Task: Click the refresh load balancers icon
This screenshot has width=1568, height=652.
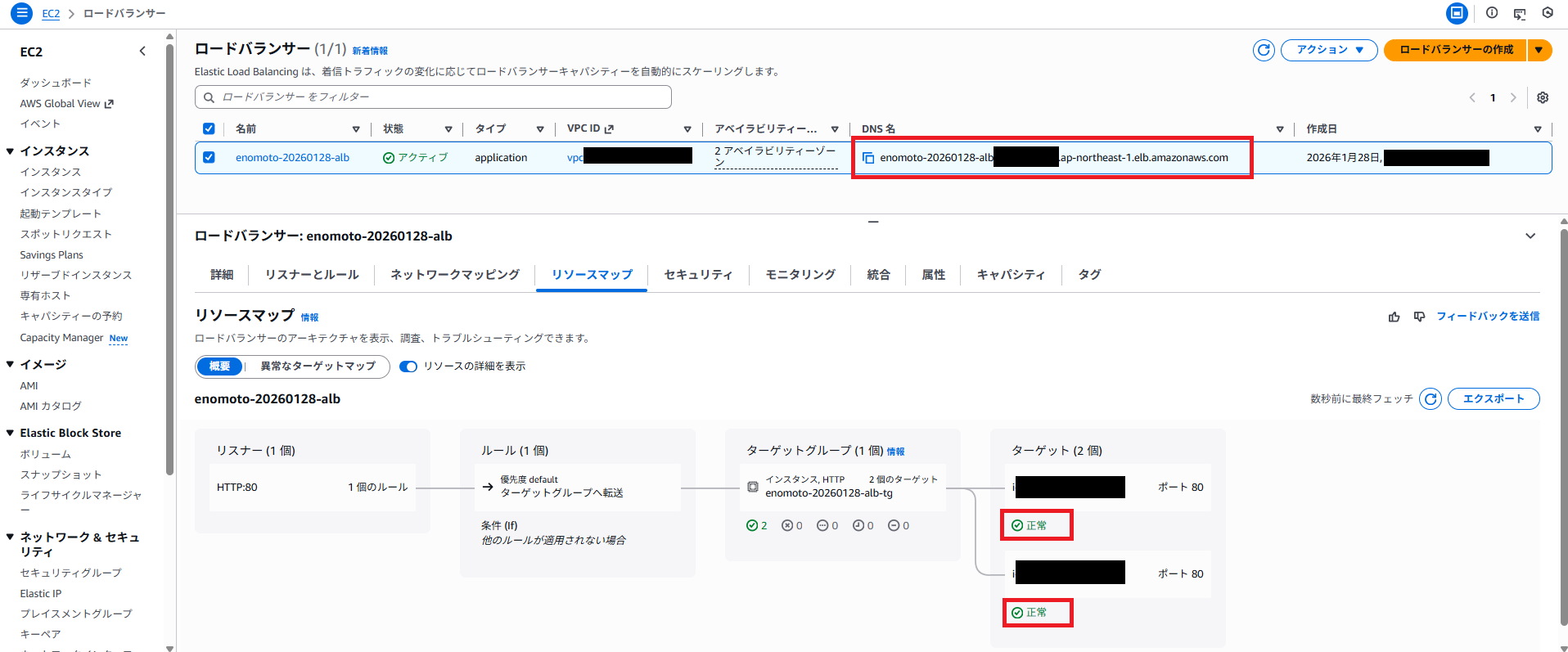Action: pos(1264,50)
